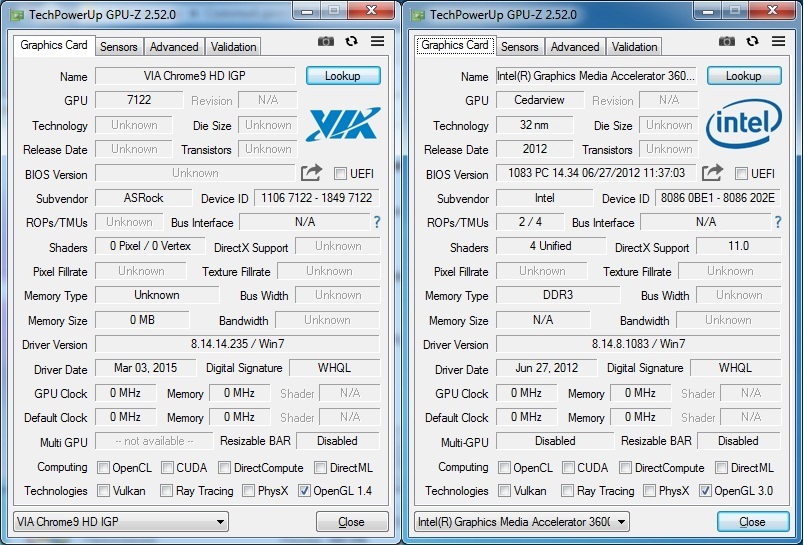Open hamburger menu in VIA Chrome9 window
This screenshot has width=804, height=545.
pyautogui.click(x=377, y=41)
